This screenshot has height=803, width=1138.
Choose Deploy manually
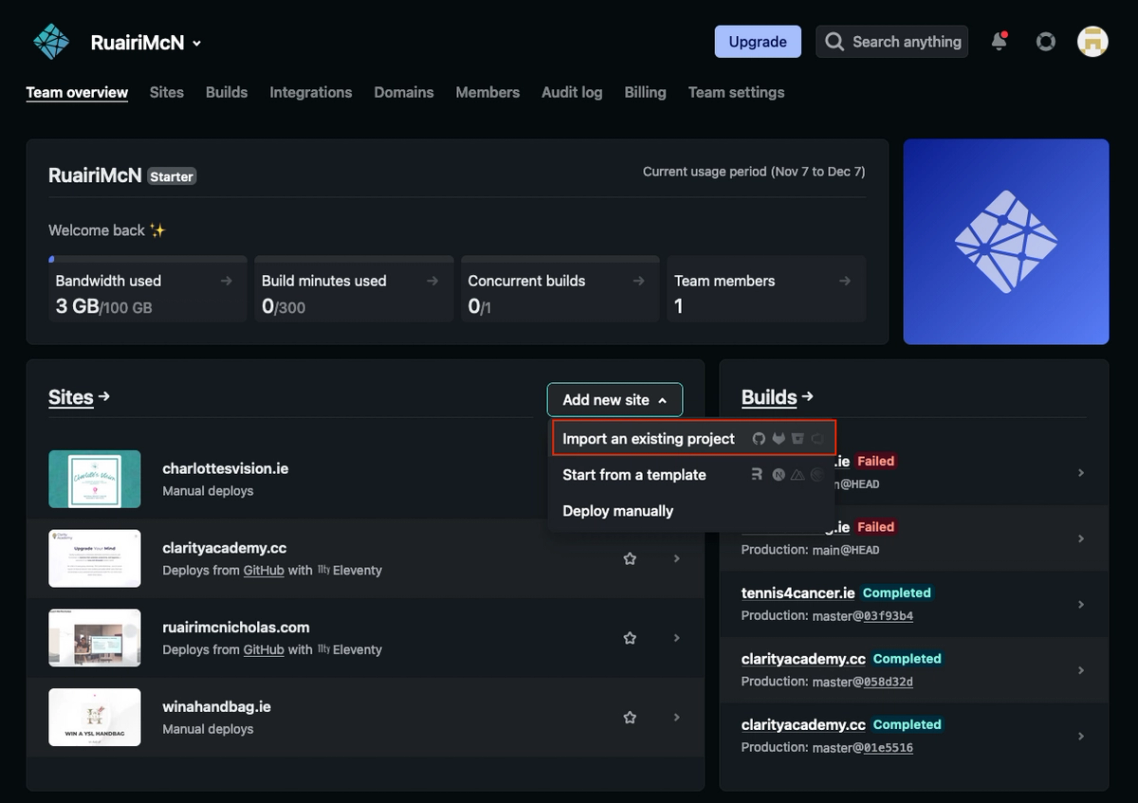coord(692,511)
